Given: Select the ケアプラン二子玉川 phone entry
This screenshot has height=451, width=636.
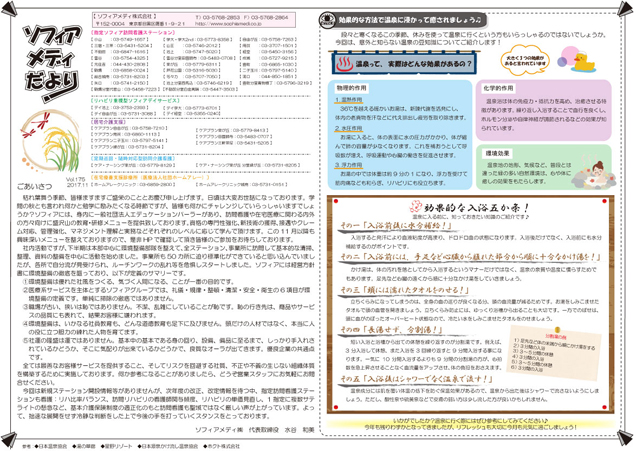Looking at the screenshot, I should (x=129, y=140).
